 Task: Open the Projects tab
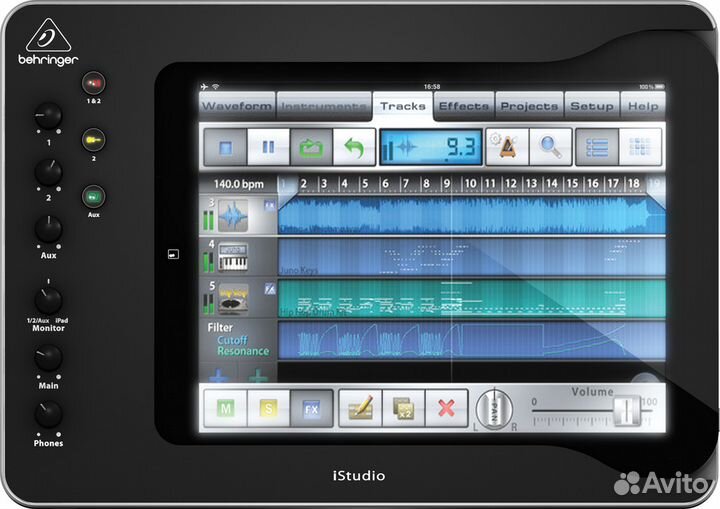point(529,106)
